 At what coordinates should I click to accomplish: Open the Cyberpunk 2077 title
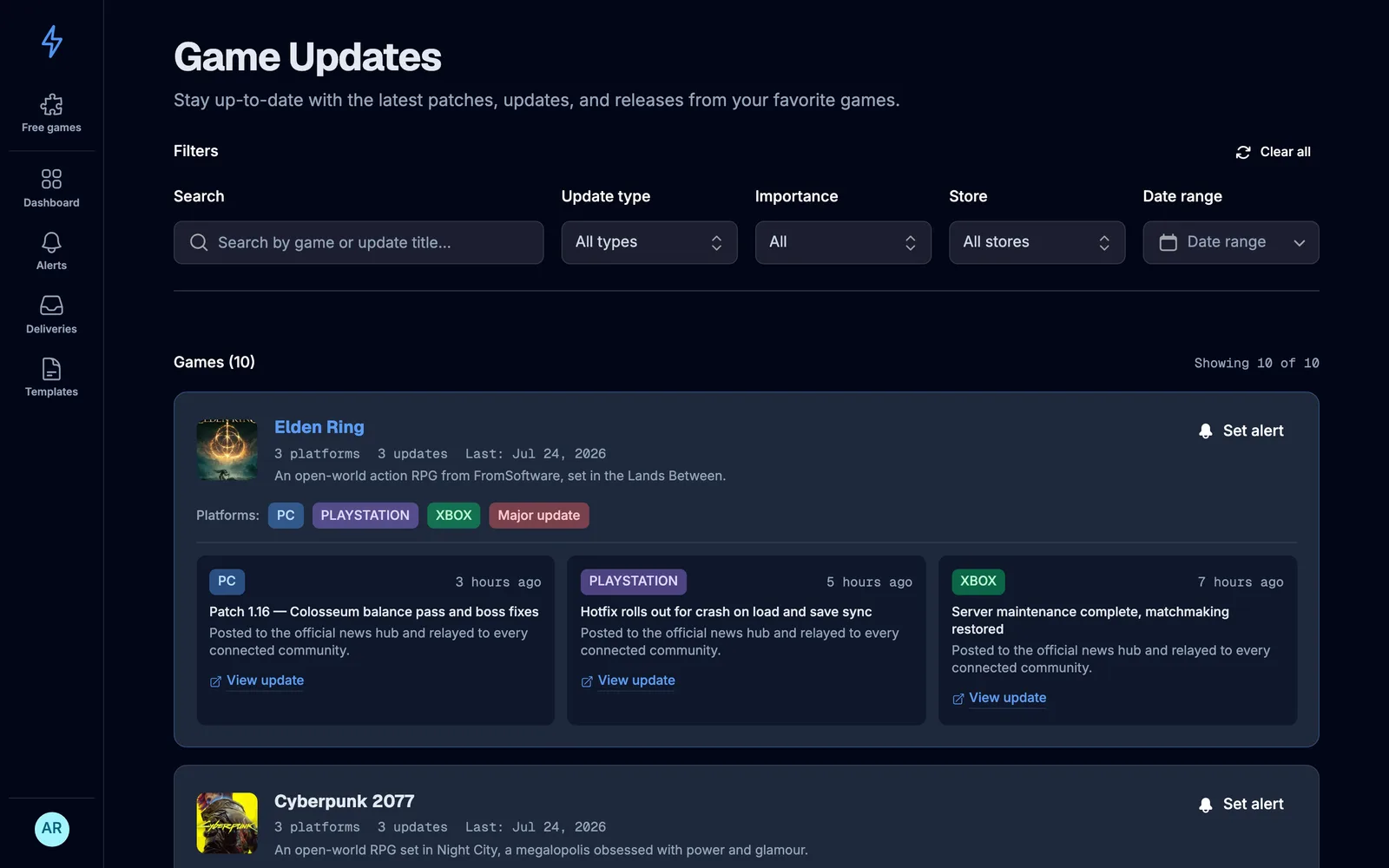click(344, 801)
